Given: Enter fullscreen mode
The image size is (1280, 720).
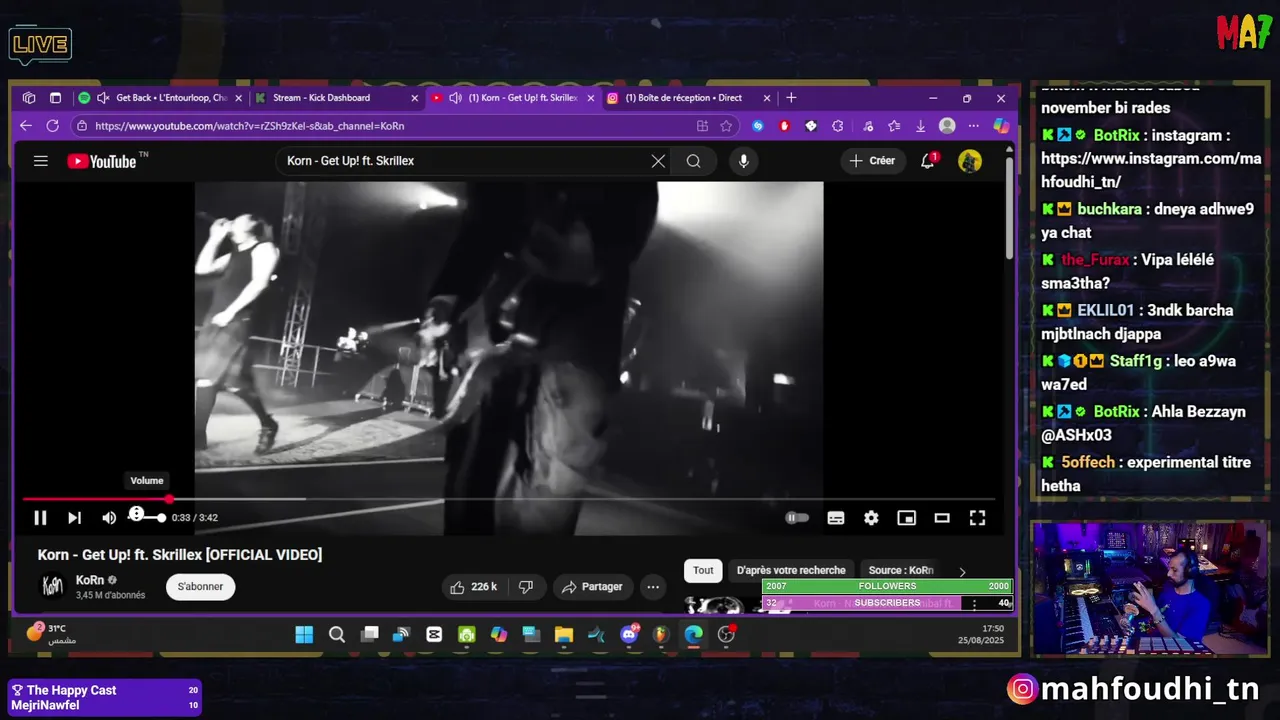Looking at the screenshot, I should point(977,518).
